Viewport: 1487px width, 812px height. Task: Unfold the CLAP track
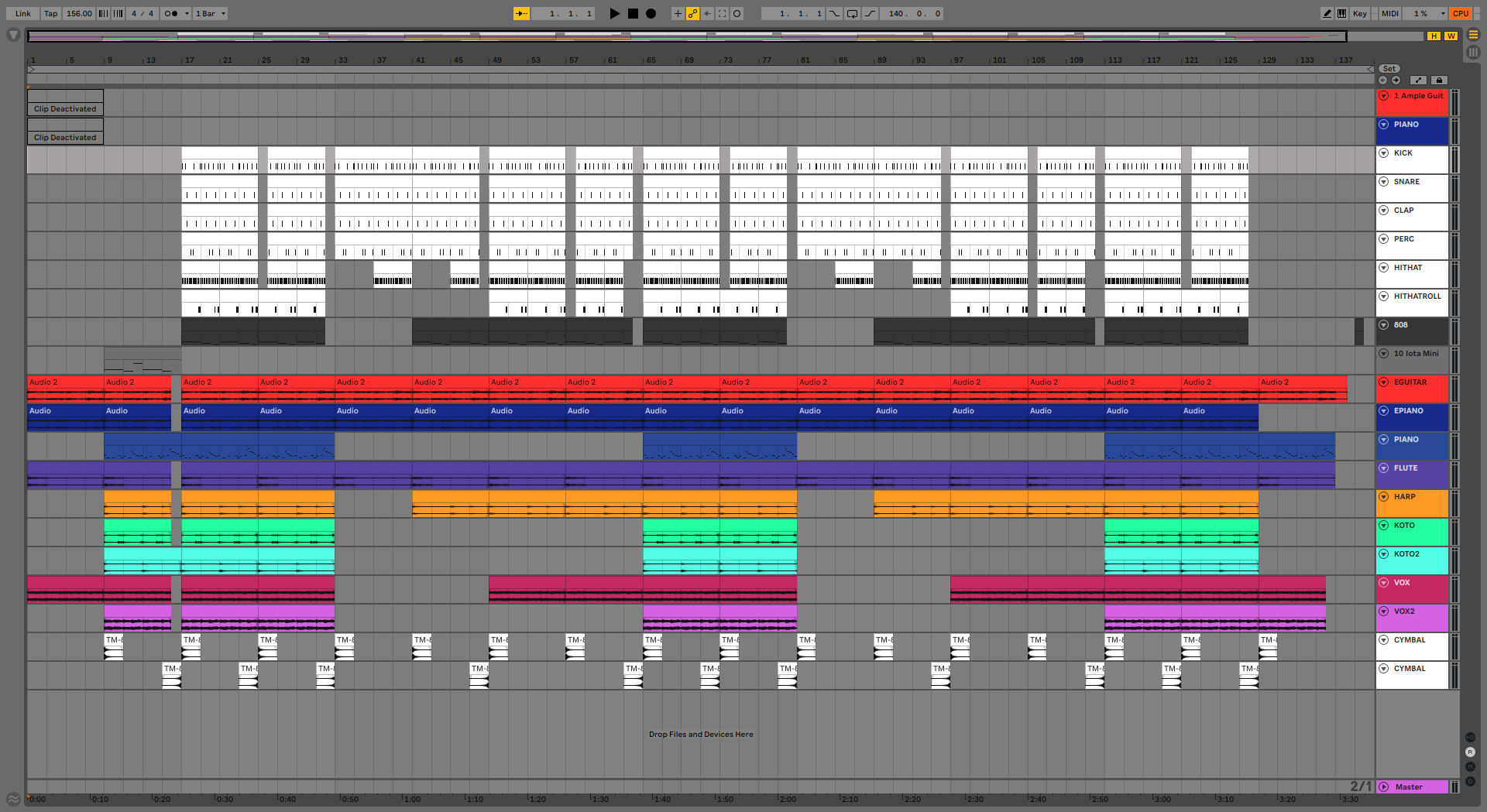[1383, 211]
